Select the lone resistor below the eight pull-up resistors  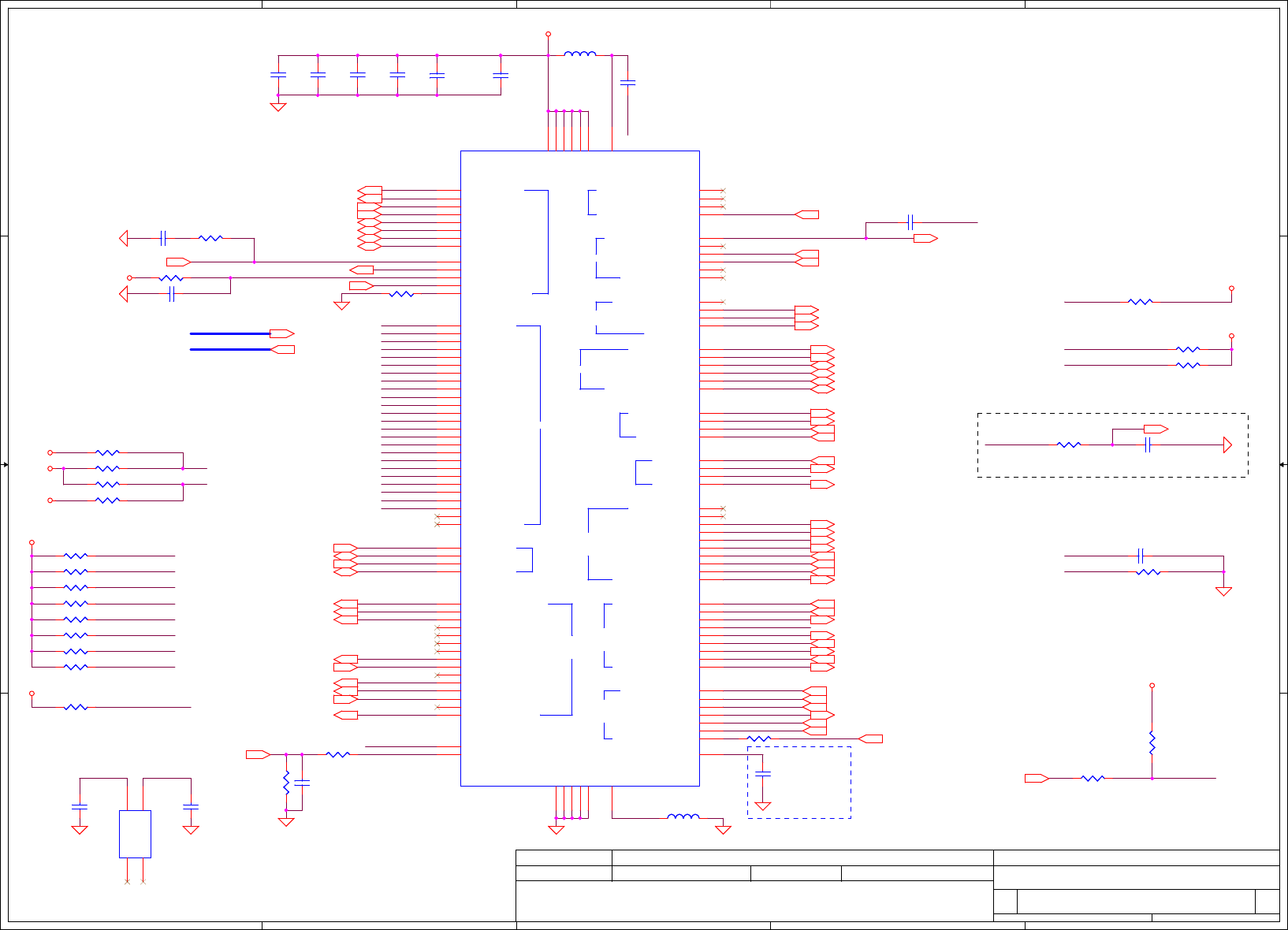(x=76, y=707)
